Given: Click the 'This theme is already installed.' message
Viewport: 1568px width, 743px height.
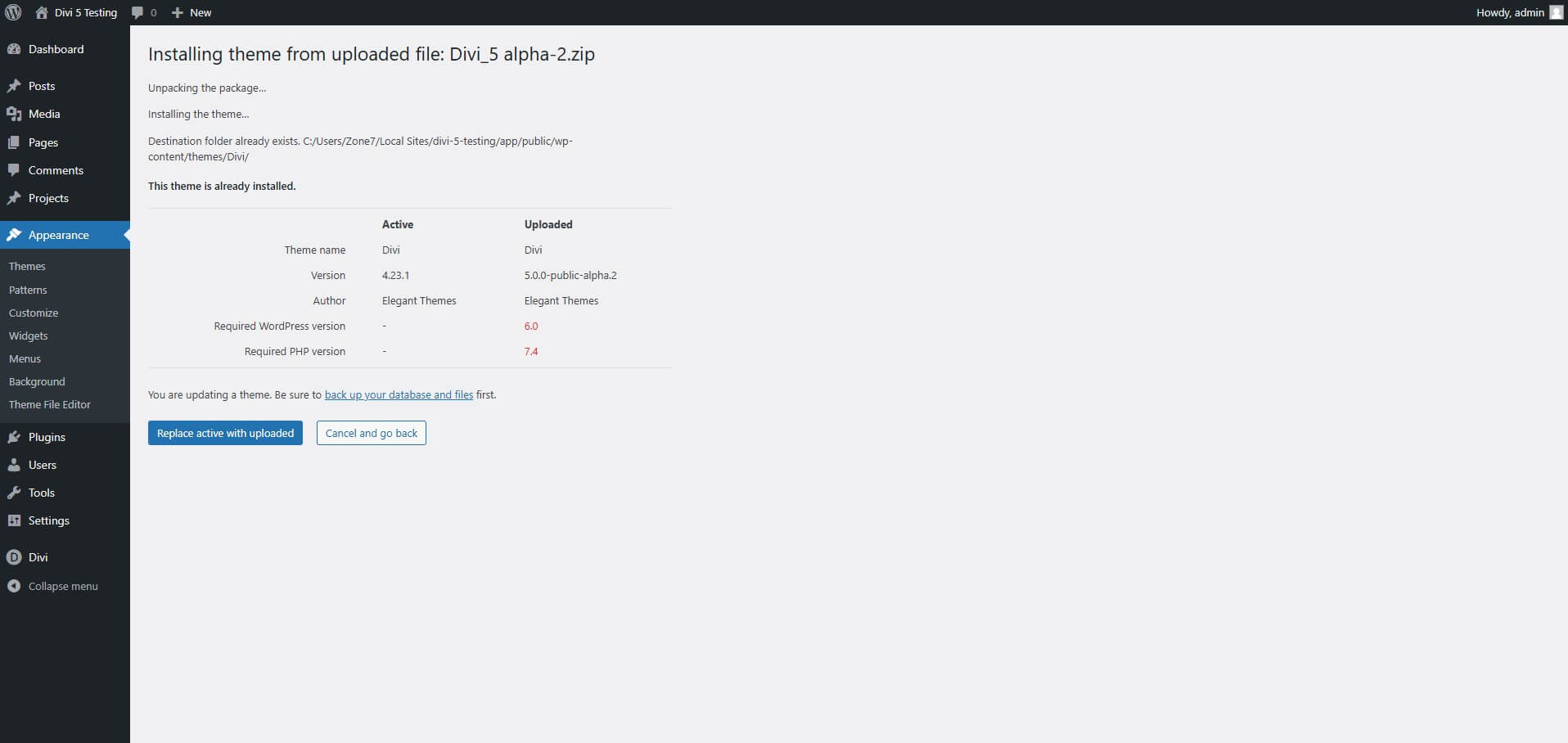Looking at the screenshot, I should coord(222,186).
